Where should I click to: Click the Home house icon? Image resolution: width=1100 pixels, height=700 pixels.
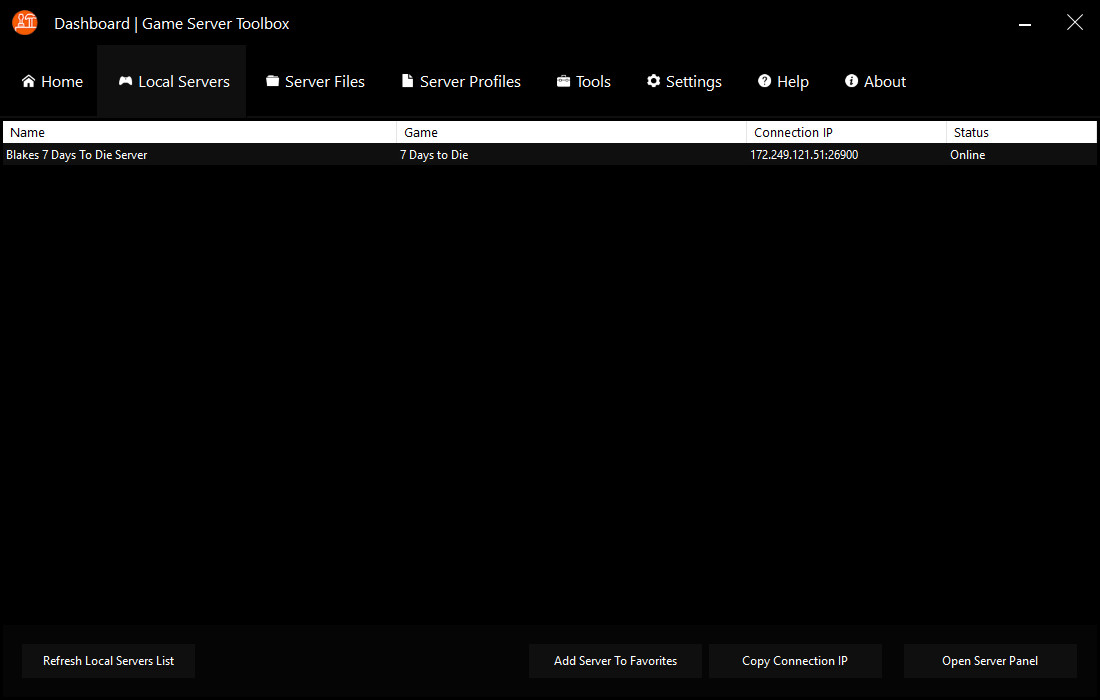[28, 81]
